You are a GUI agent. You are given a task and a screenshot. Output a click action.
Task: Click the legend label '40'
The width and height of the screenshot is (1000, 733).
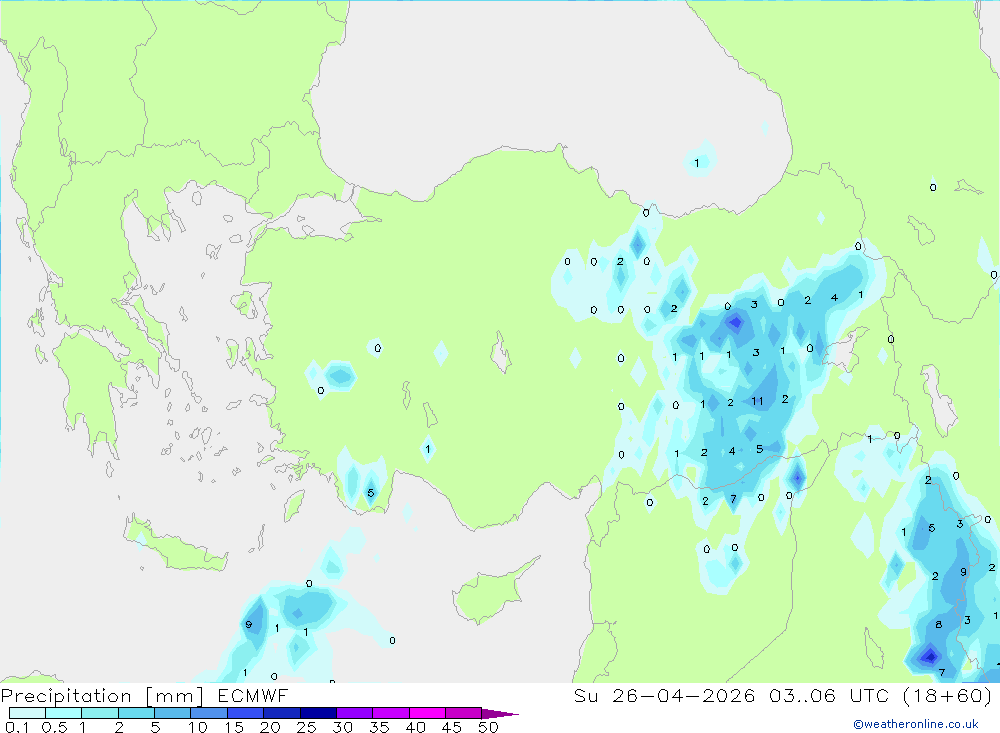point(415,727)
